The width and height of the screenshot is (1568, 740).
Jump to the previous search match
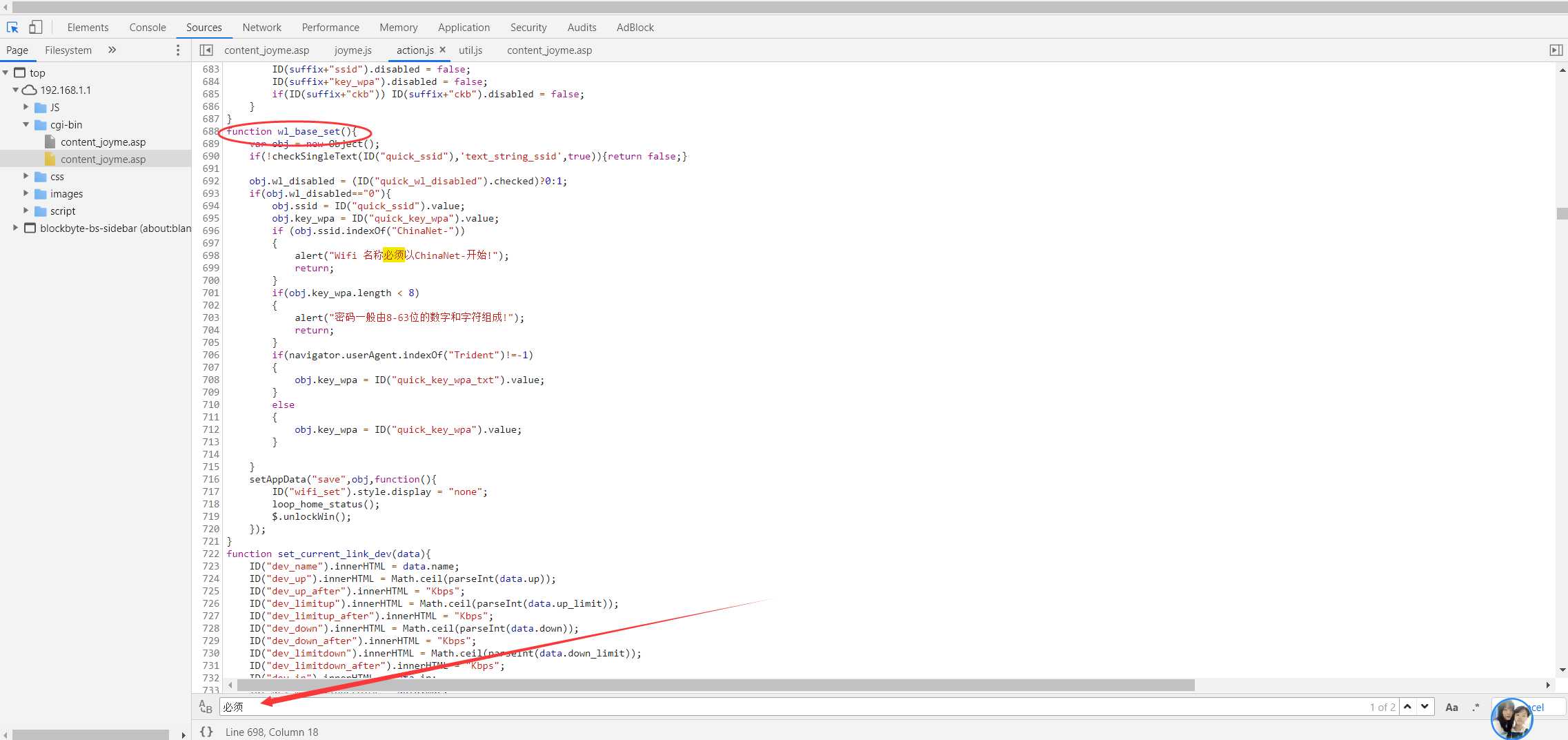pyautogui.click(x=1407, y=707)
